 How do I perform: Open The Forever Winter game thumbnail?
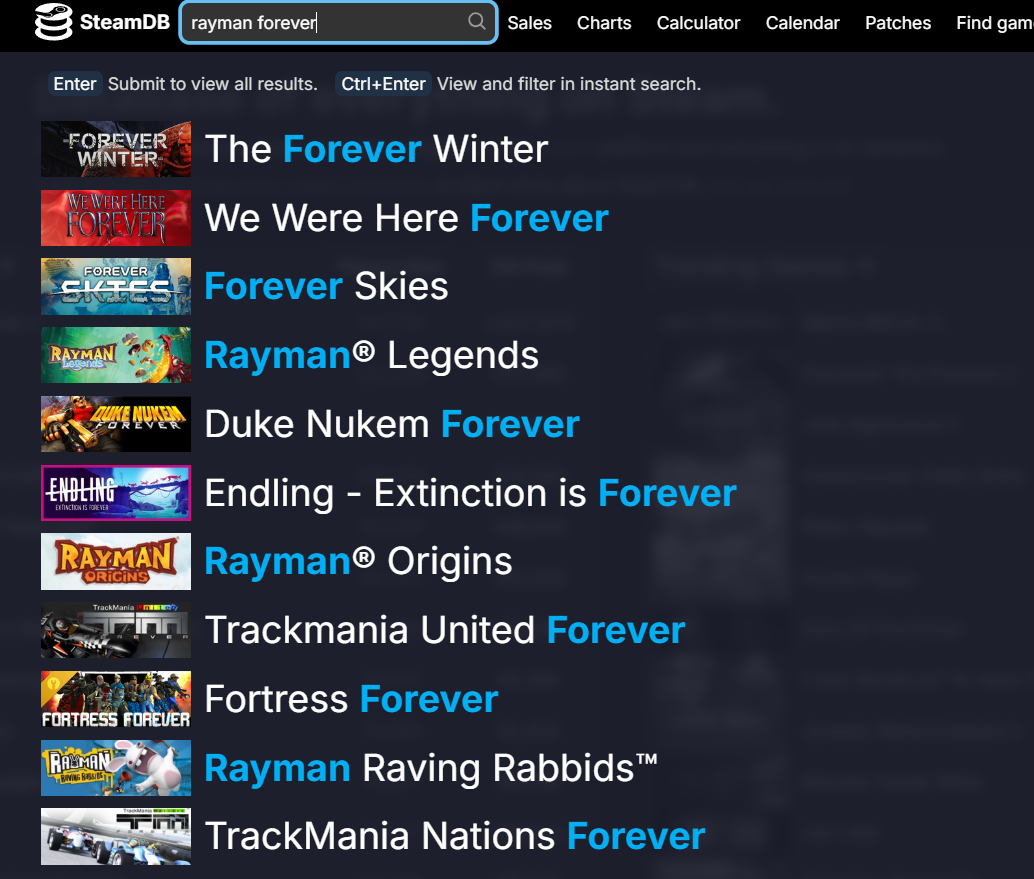(116, 149)
